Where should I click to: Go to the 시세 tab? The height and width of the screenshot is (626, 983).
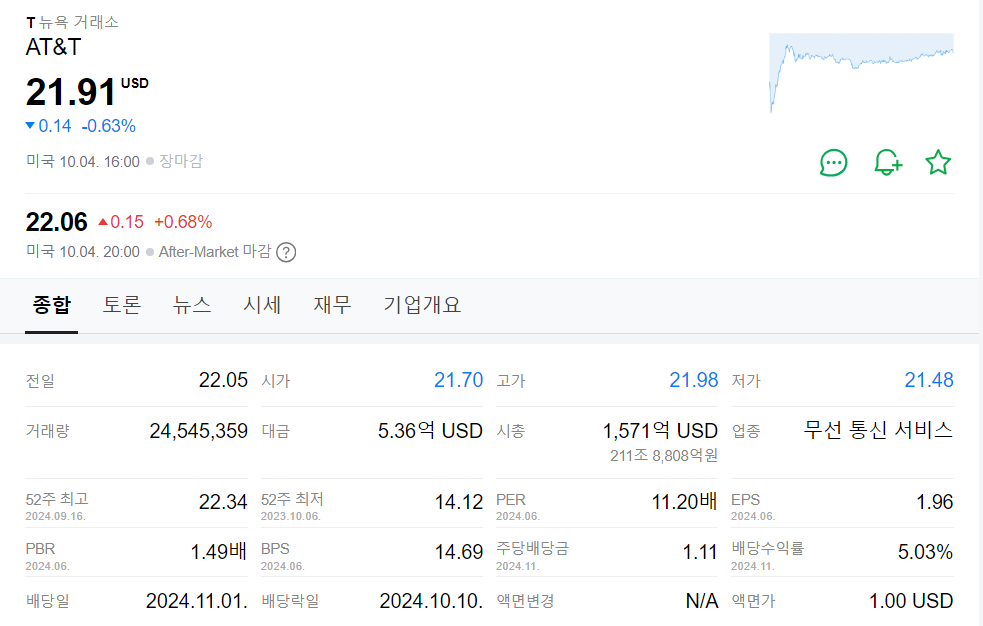[x=262, y=305]
